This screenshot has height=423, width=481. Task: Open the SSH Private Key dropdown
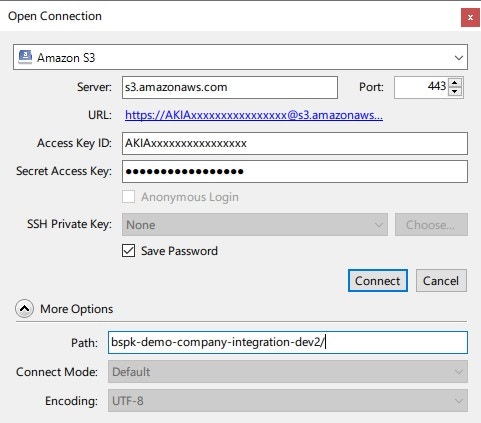(x=255, y=225)
